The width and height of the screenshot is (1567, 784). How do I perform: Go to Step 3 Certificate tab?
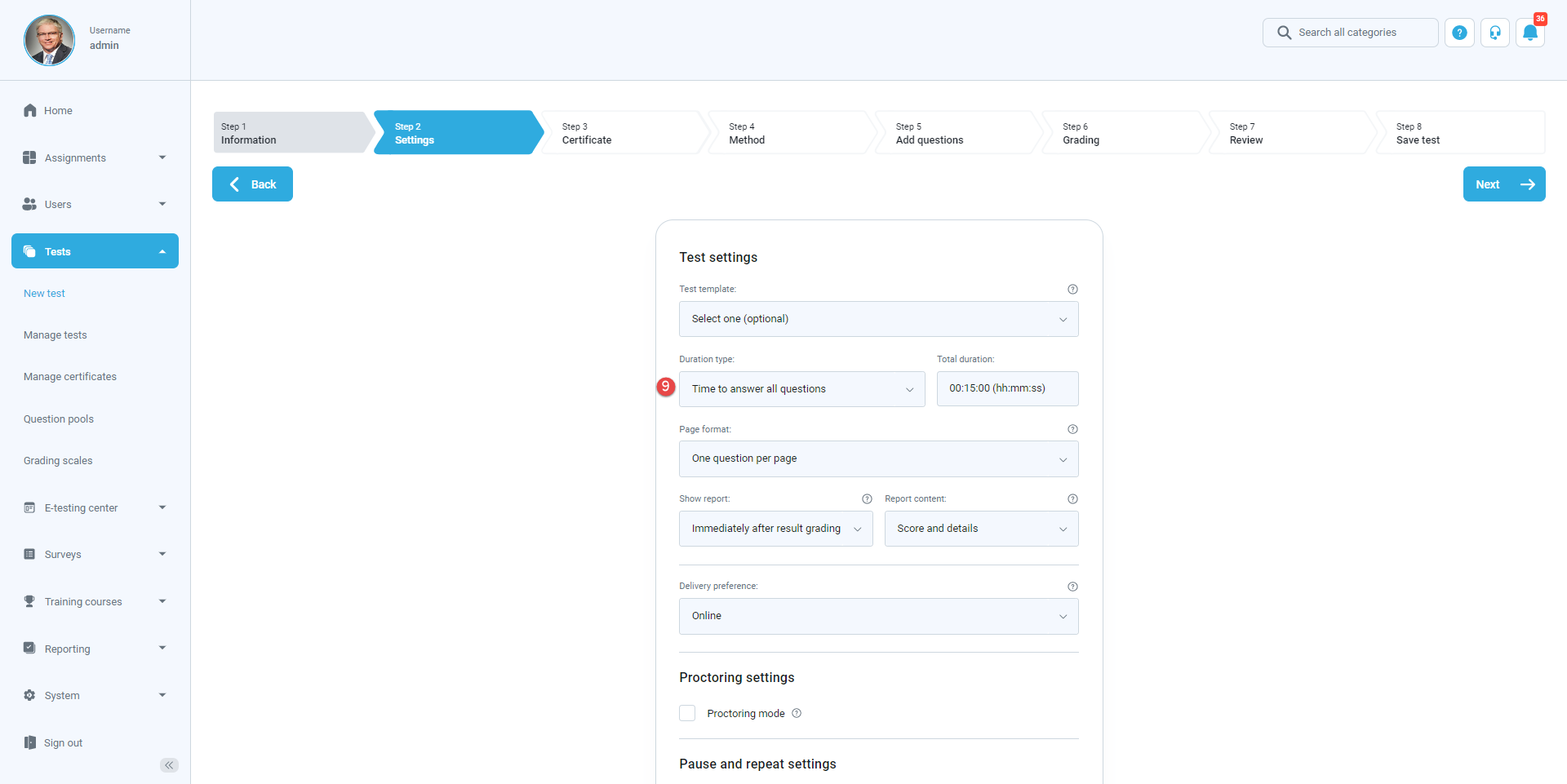point(622,133)
